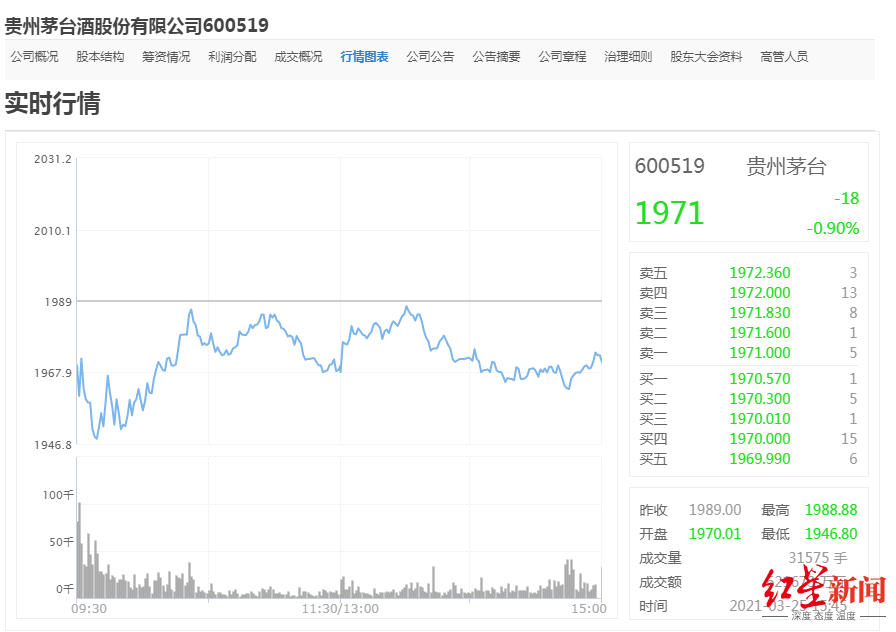896x632 pixels.
Task: Click the 实时行情 section heading
Action: coord(53,103)
